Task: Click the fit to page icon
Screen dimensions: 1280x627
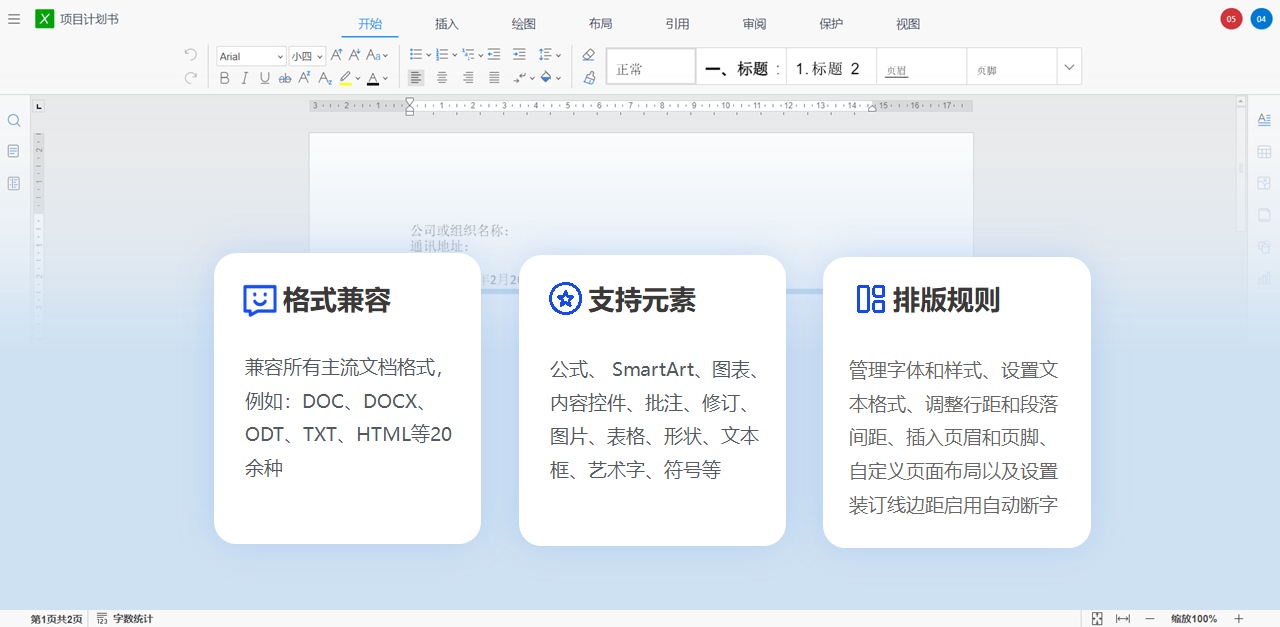Action: coord(1097,619)
